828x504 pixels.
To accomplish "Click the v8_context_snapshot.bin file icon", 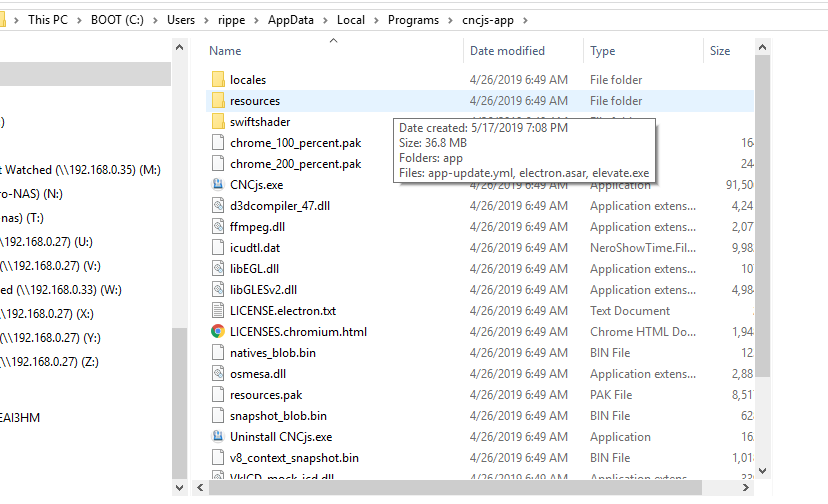I will [x=218, y=458].
